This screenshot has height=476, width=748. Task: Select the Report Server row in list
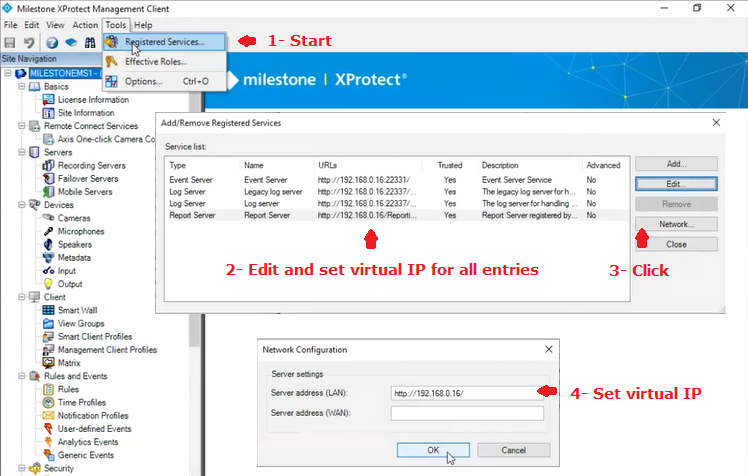pyautogui.click(x=395, y=215)
